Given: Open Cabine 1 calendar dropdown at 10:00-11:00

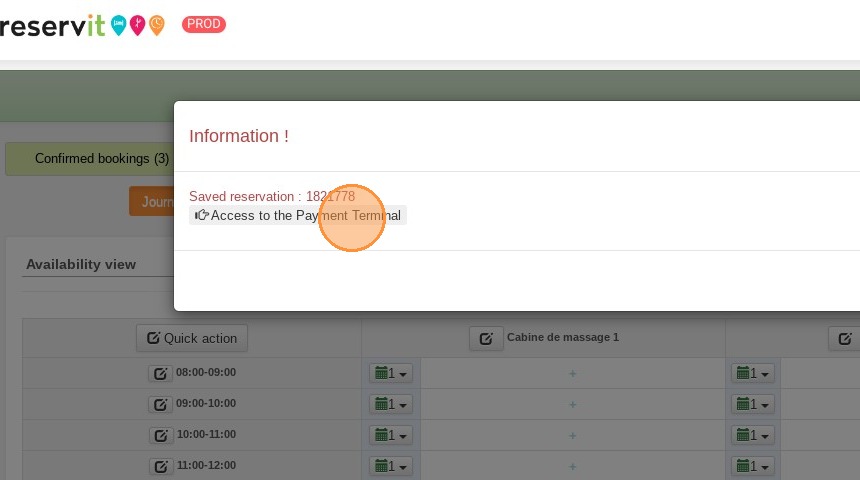Looking at the screenshot, I should pos(391,436).
